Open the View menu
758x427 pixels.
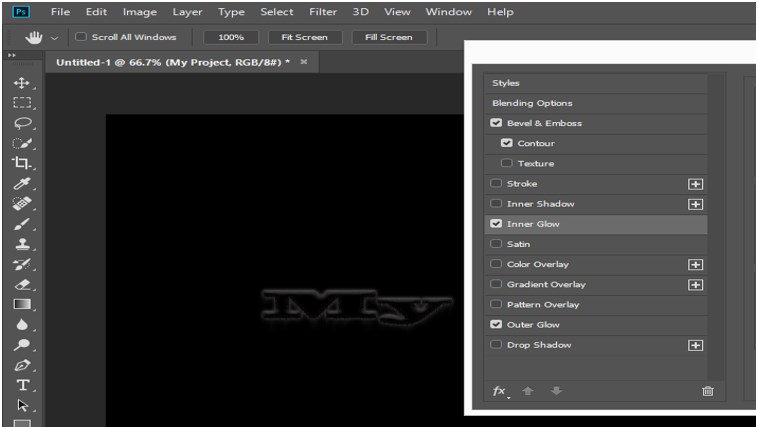(x=397, y=12)
